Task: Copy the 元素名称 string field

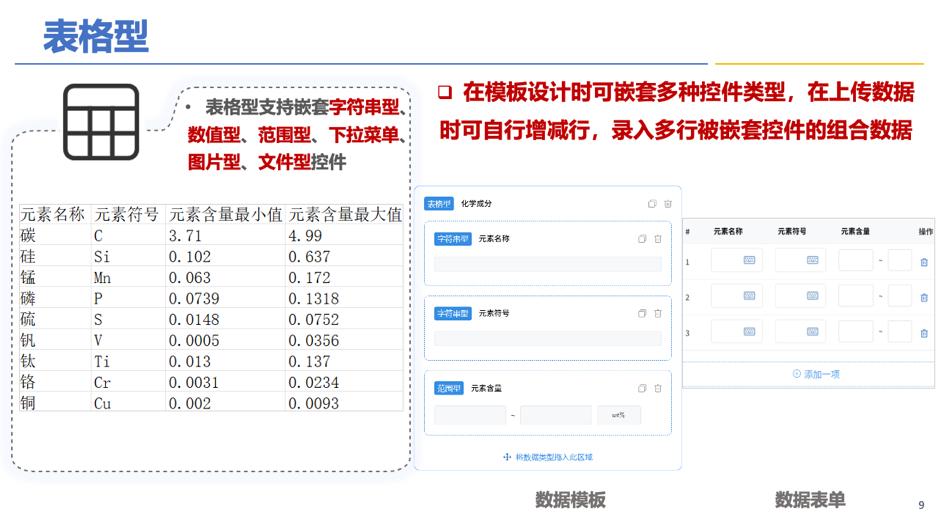Action: point(642,239)
